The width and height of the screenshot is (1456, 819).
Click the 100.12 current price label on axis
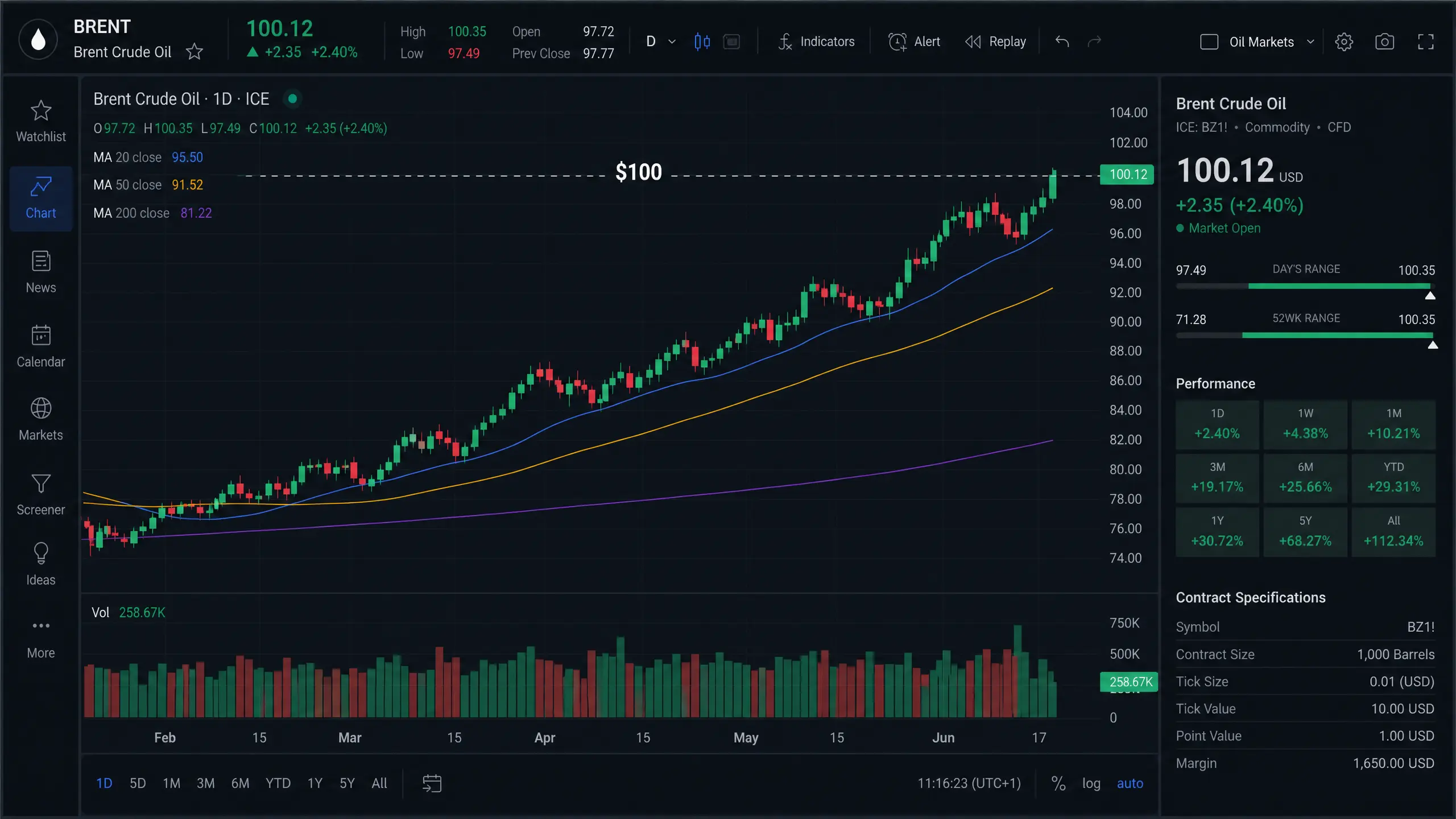(x=1127, y=174)
